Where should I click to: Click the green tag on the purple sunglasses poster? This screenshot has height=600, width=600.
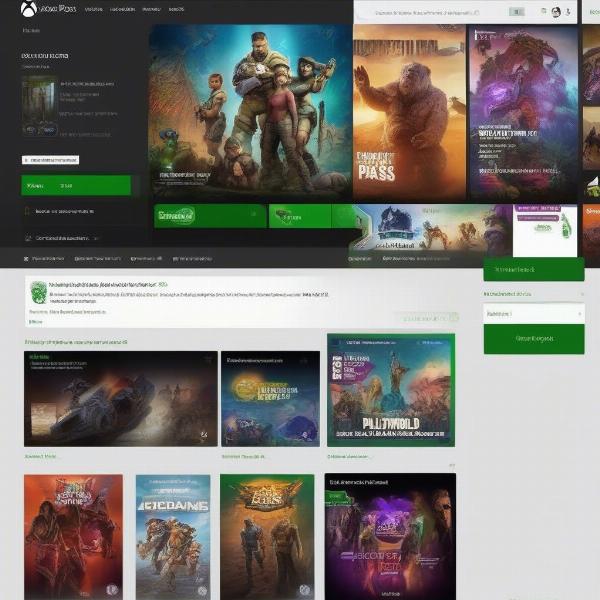click(337, 498)
